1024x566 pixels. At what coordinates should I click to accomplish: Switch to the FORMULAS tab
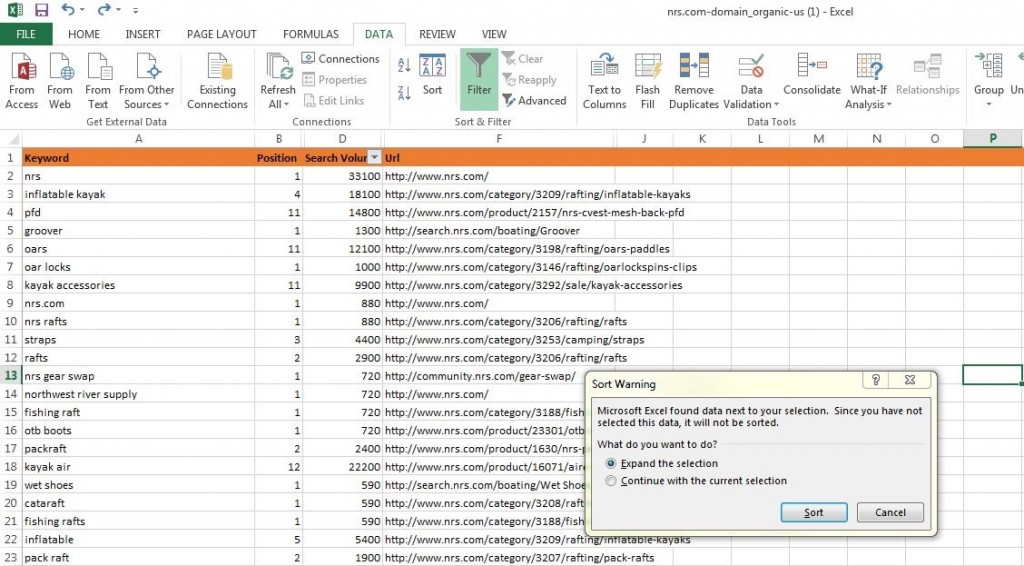click(311, 34)
